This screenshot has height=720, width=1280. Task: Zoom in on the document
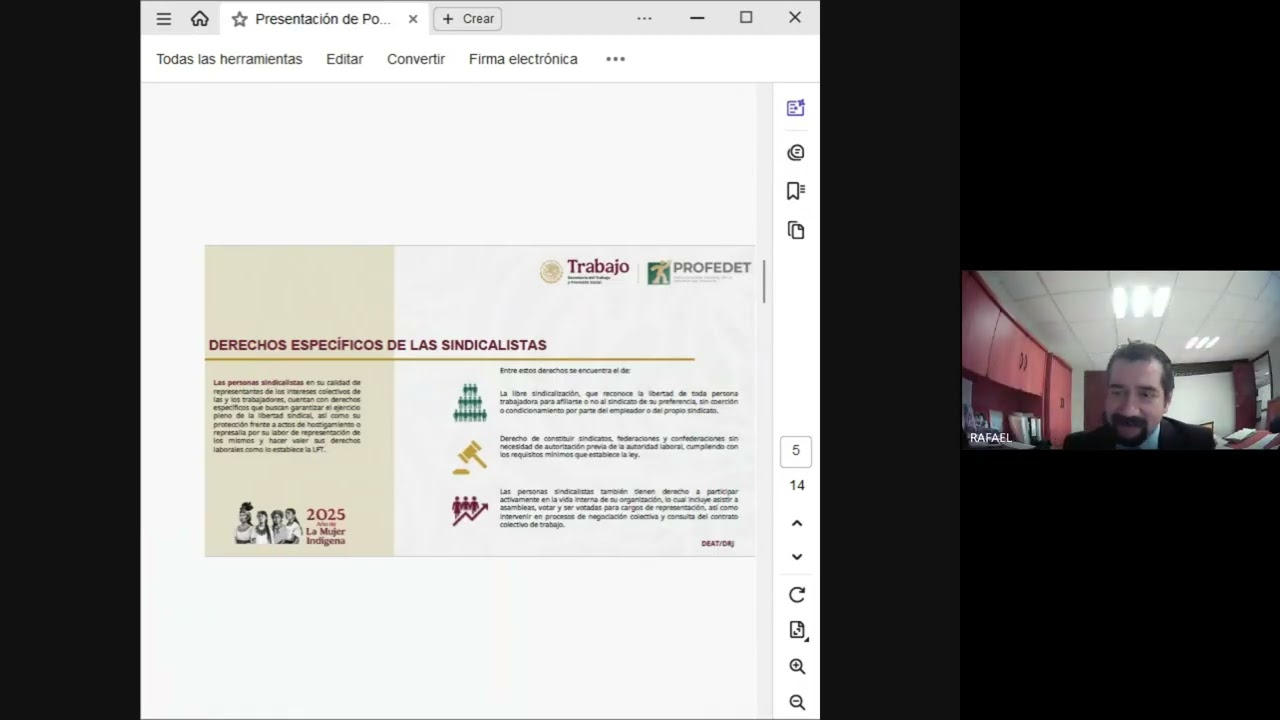point(797,667)
